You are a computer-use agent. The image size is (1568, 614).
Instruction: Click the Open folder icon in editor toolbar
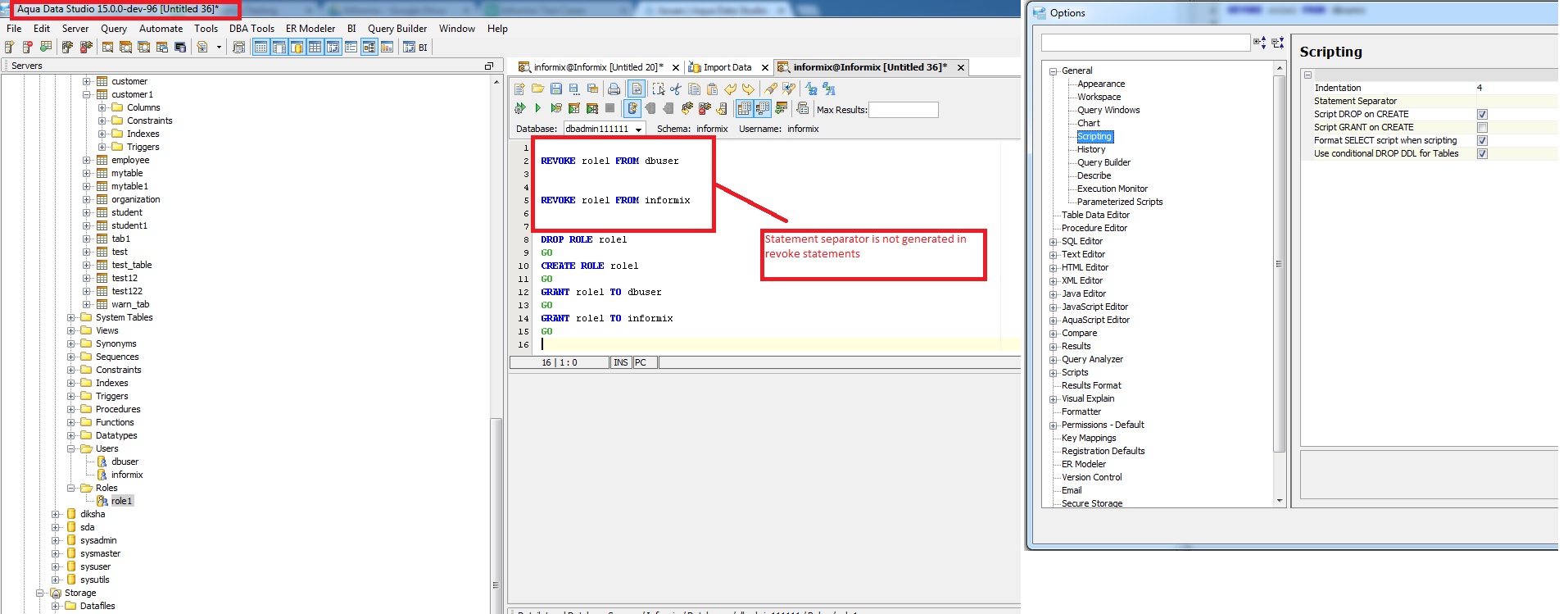pyautogui.click(x=538, y=89)
